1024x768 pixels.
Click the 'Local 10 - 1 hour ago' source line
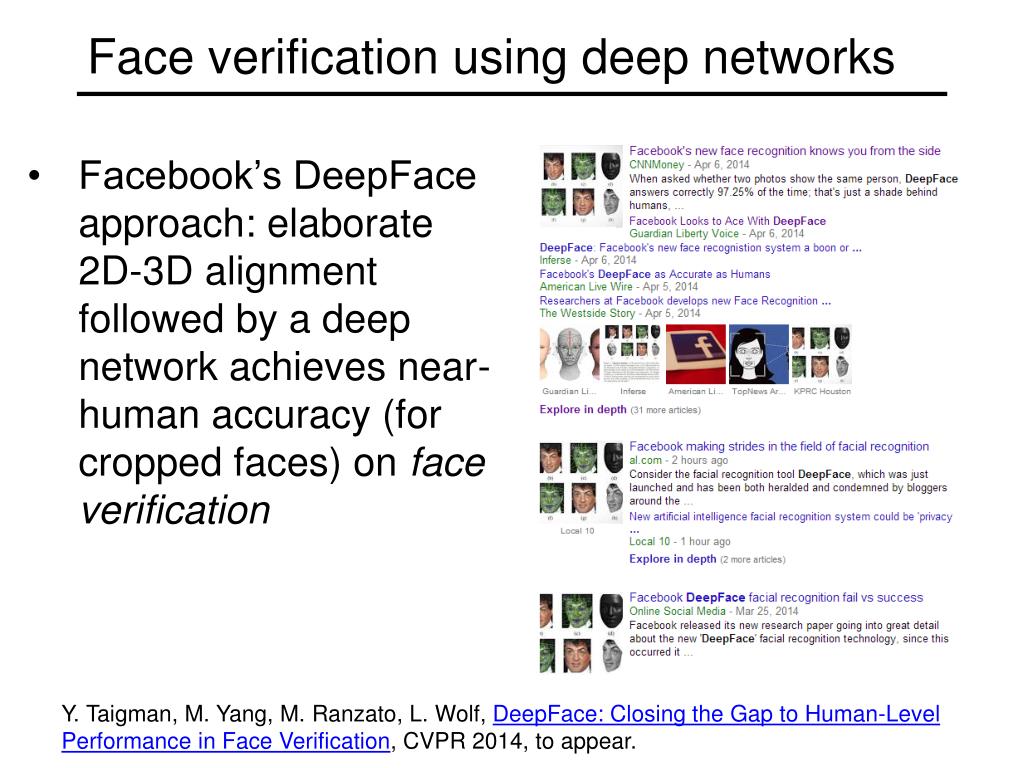(680, 541)
